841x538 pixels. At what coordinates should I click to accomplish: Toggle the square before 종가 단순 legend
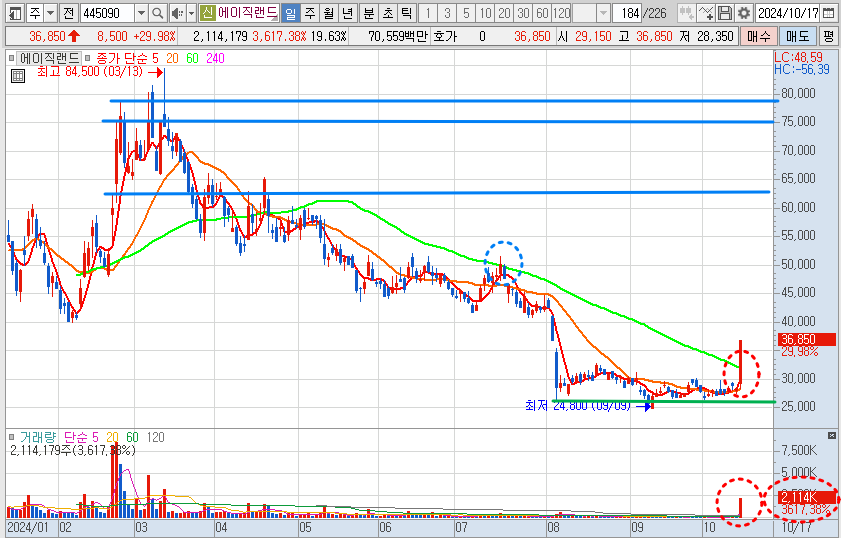click(x=87, y=58)
